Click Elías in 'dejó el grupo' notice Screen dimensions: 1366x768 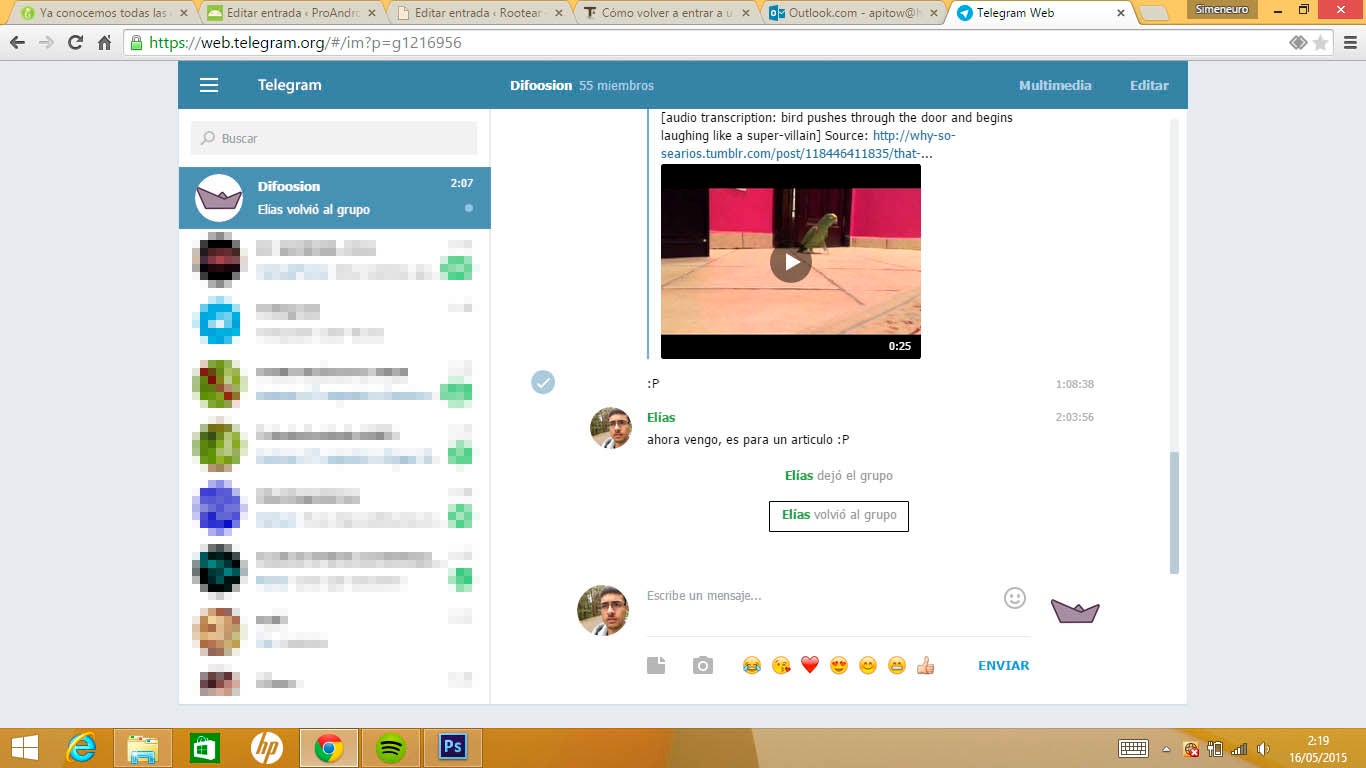(x=799, y=476)
